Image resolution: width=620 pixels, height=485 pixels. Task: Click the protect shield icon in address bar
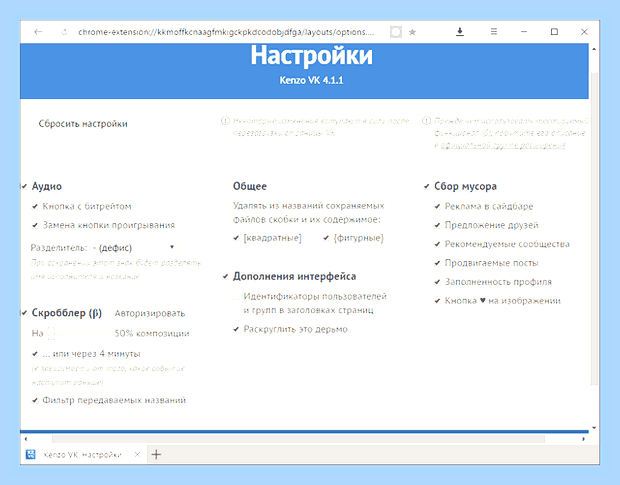coord(396,32)
